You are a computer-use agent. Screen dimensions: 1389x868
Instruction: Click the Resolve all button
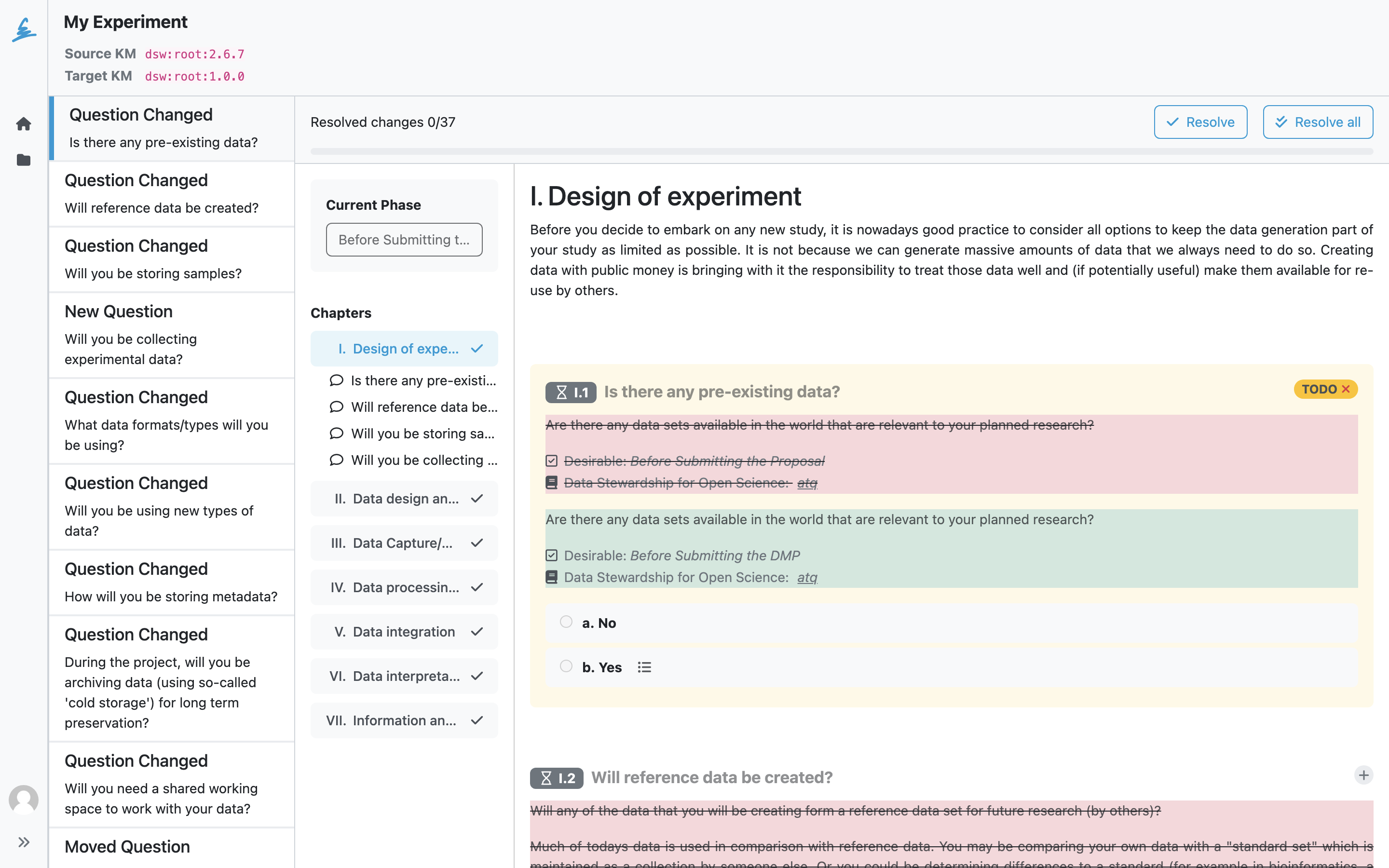[1318, 122]
